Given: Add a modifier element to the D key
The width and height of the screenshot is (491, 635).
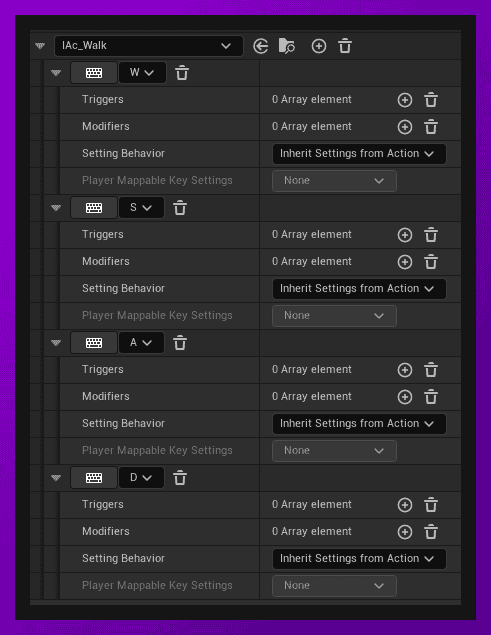Looking at the screenshot, I should [x=405, y=532].
